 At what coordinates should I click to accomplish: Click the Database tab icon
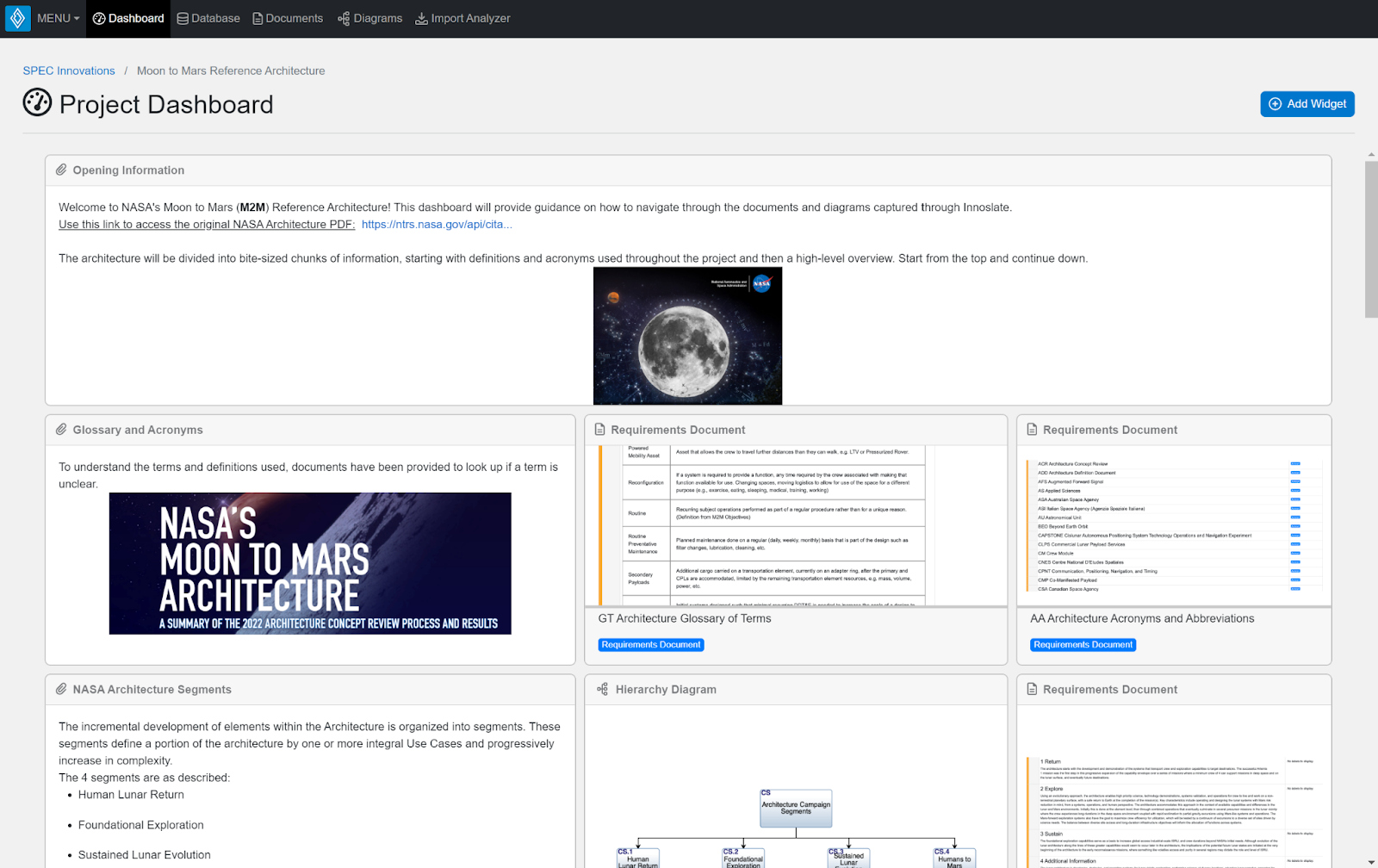(183, 18)
